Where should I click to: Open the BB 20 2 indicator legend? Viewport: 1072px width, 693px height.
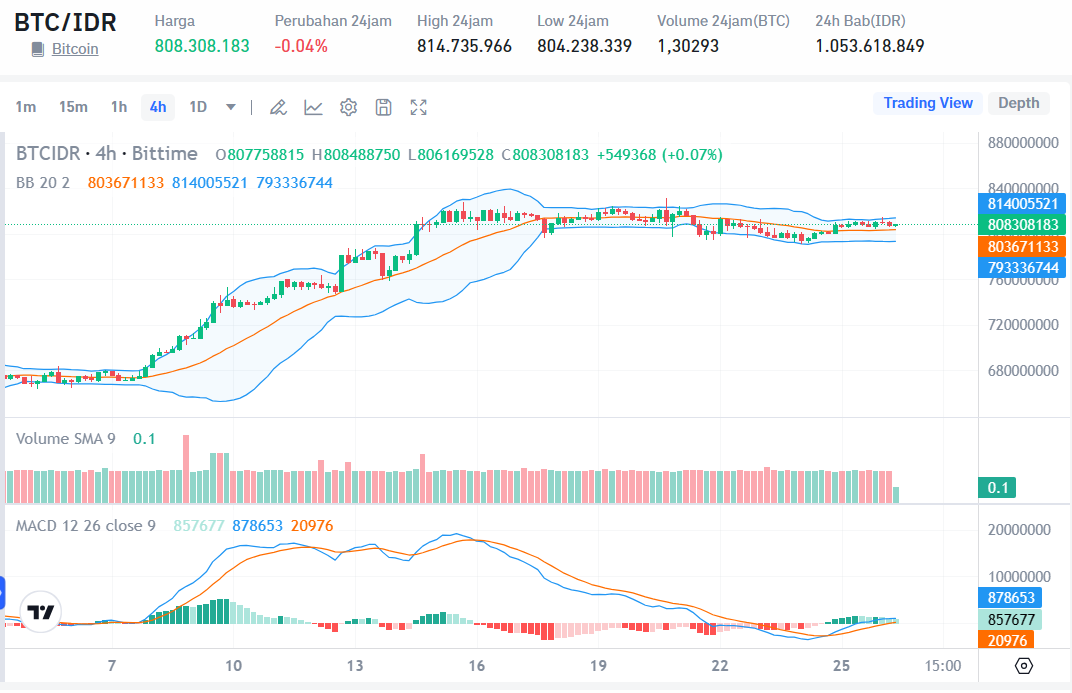[x=43, y=182]
